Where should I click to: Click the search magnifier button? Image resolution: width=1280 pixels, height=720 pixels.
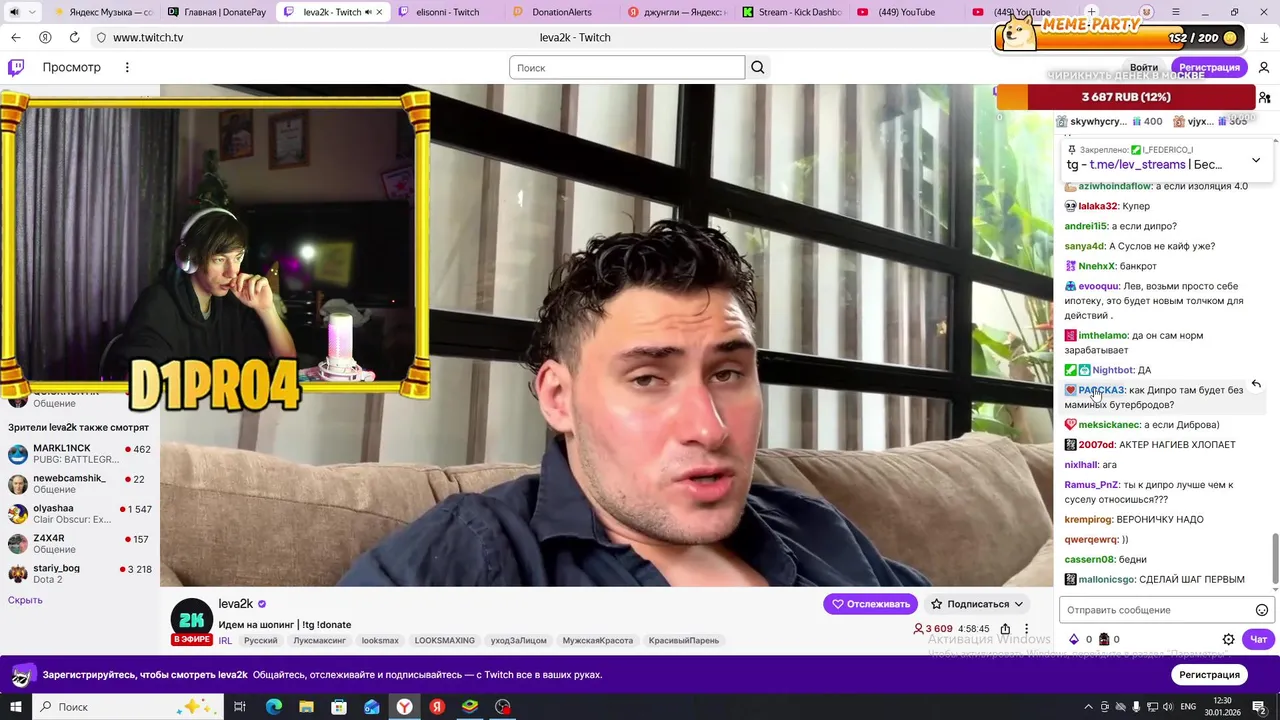tap(758, 67)
